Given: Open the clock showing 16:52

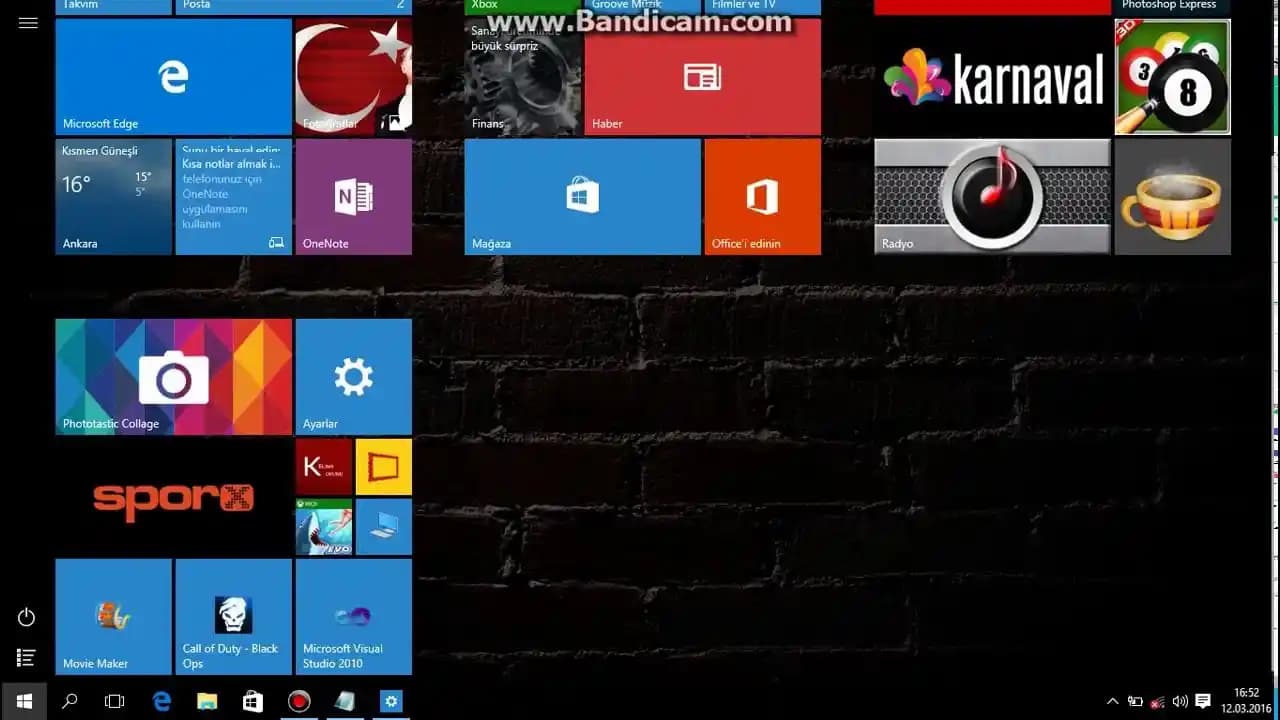Looking at the screenshot, I should click(x=1243, y=701).
